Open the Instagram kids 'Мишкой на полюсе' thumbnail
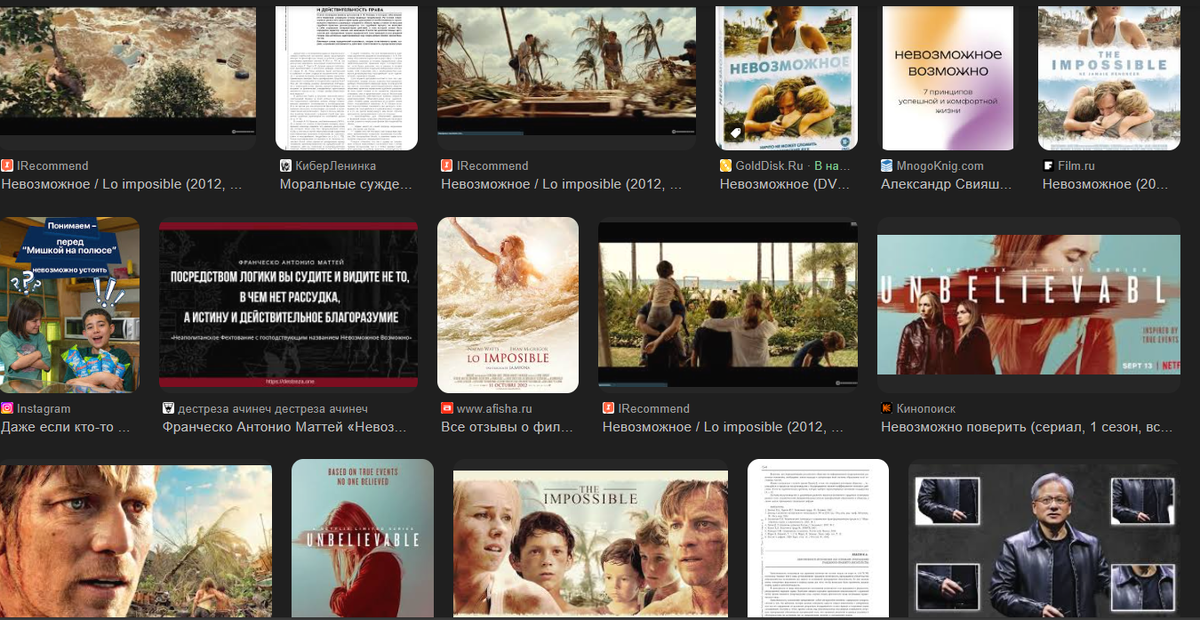1200x620 pixels. click(70, 305)
